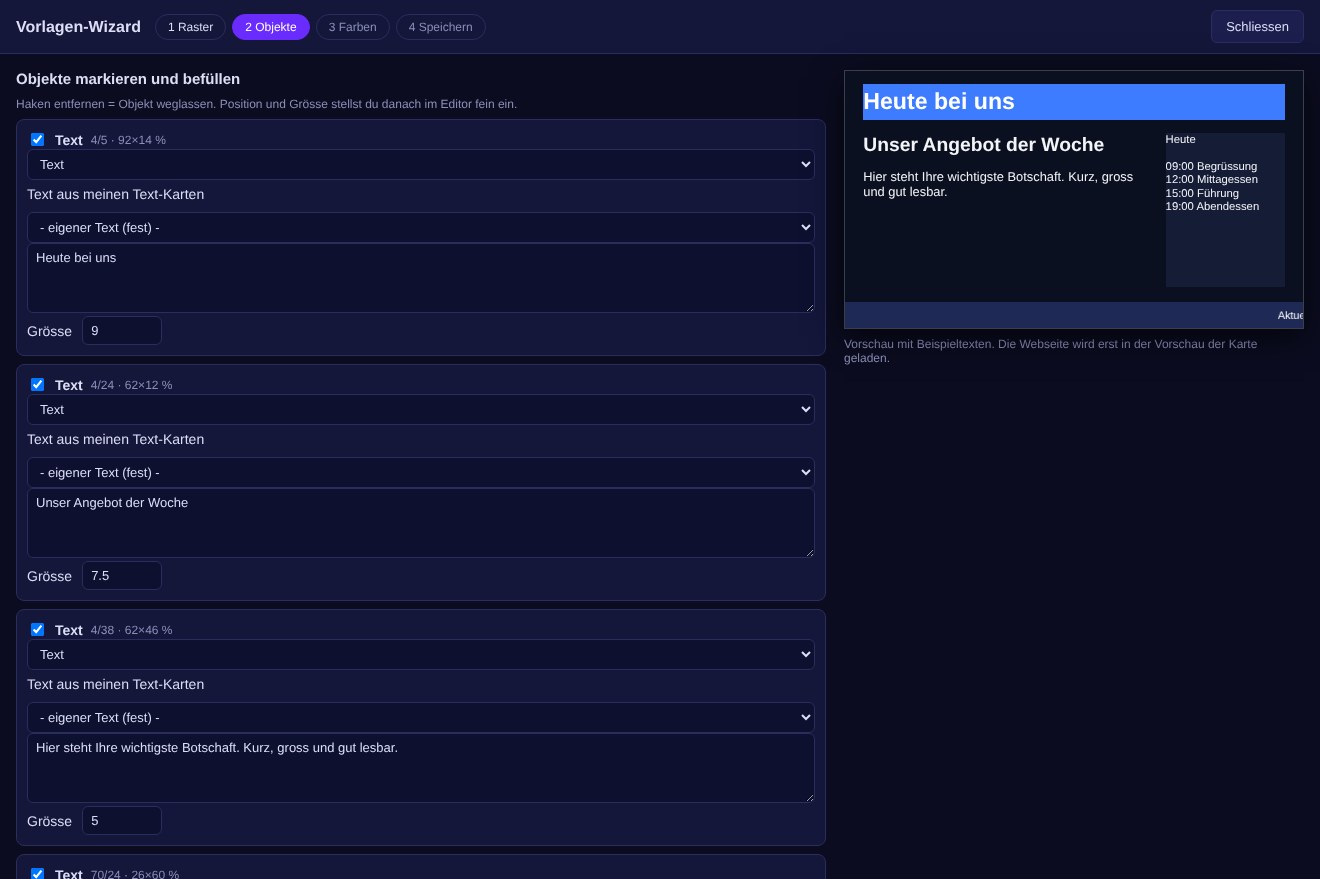Select the Grösse field showing 7.5
Image resolution: width=1320 pixels, height=879 pixels.
122,576
